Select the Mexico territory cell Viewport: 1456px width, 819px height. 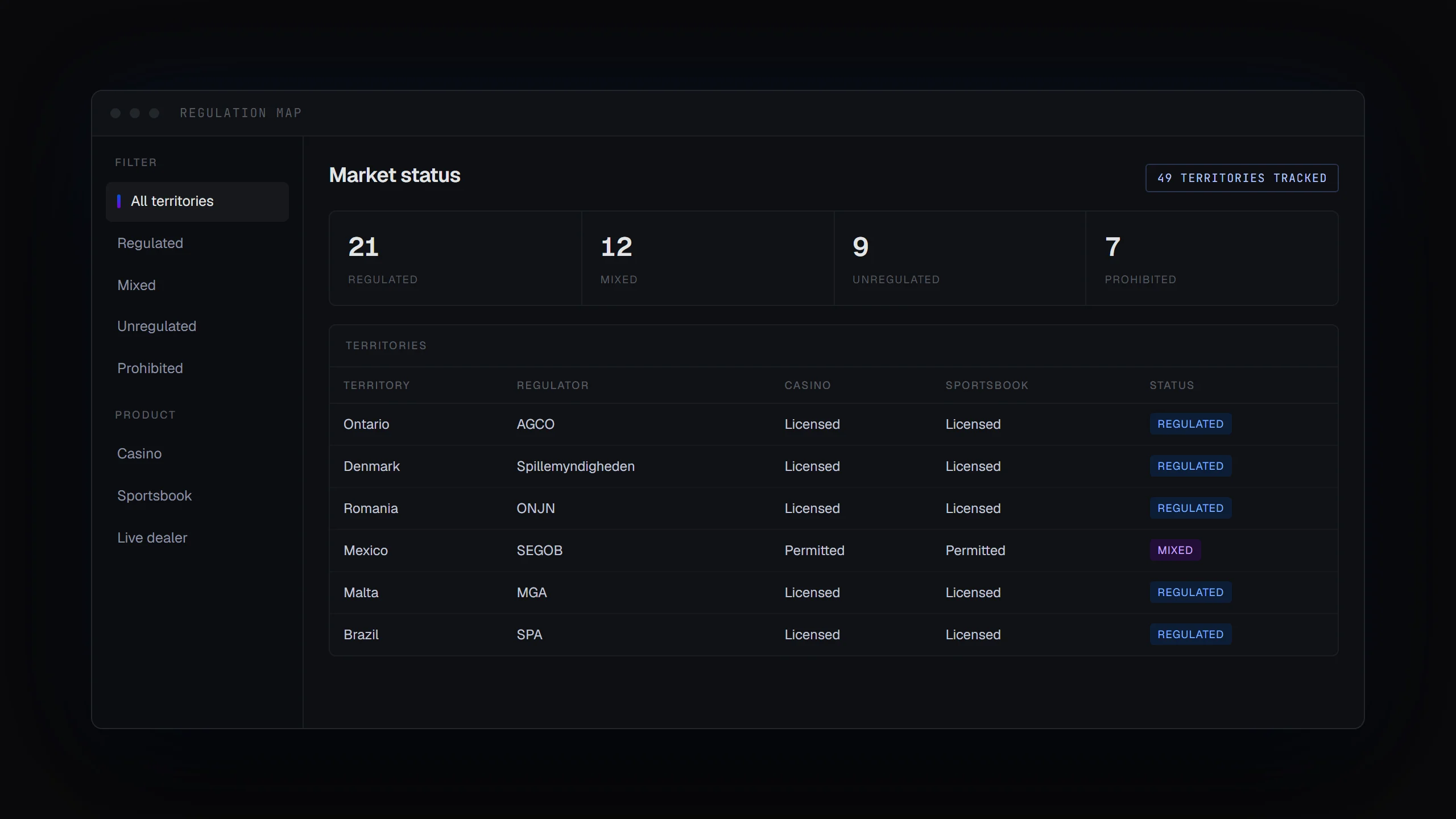366,551
